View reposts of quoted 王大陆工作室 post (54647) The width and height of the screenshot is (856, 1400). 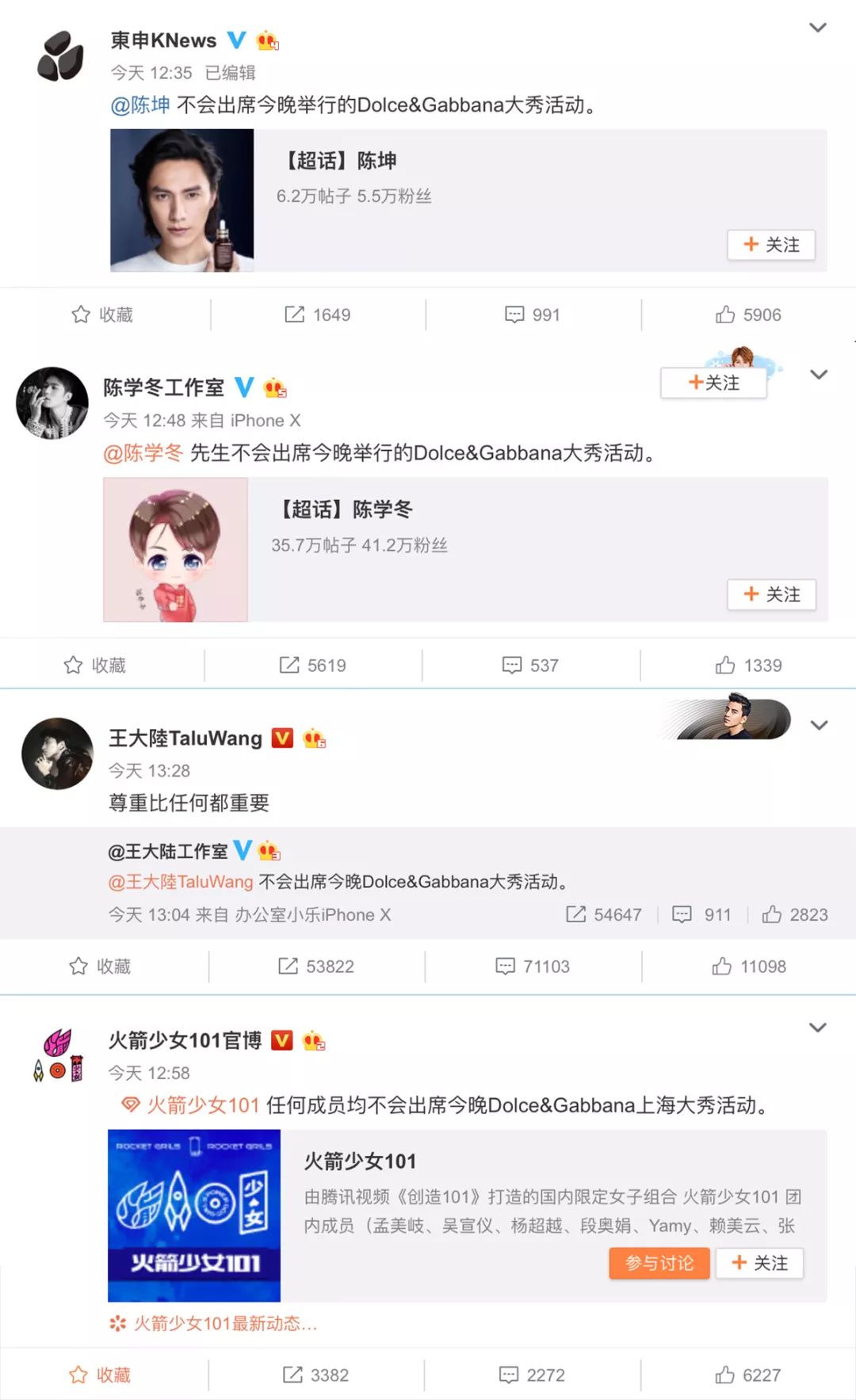[604, 914]
